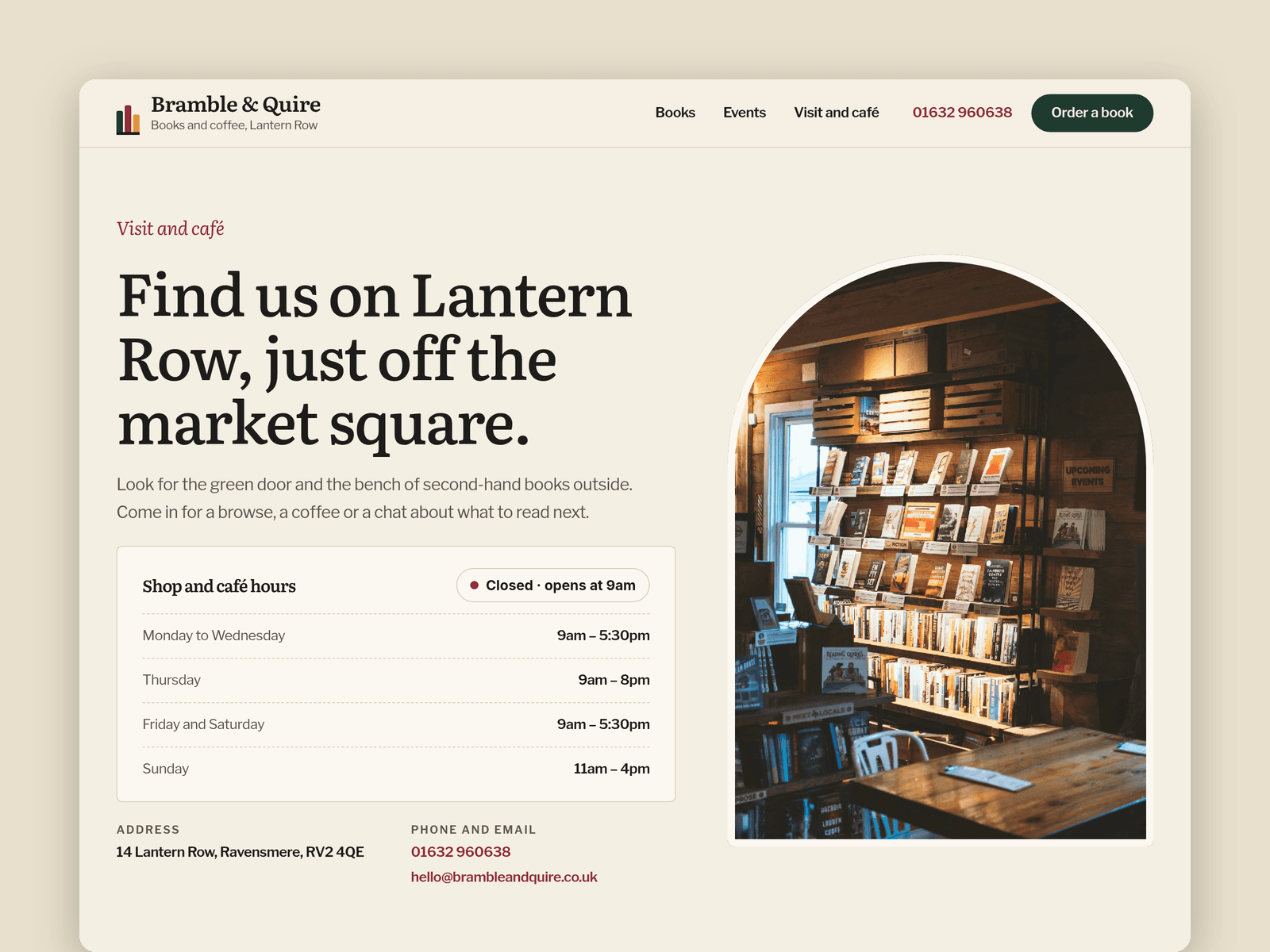Click the Find us on Lantern Row headline
The height and width of the screenshot is (952, 1270).
point(375,360)
